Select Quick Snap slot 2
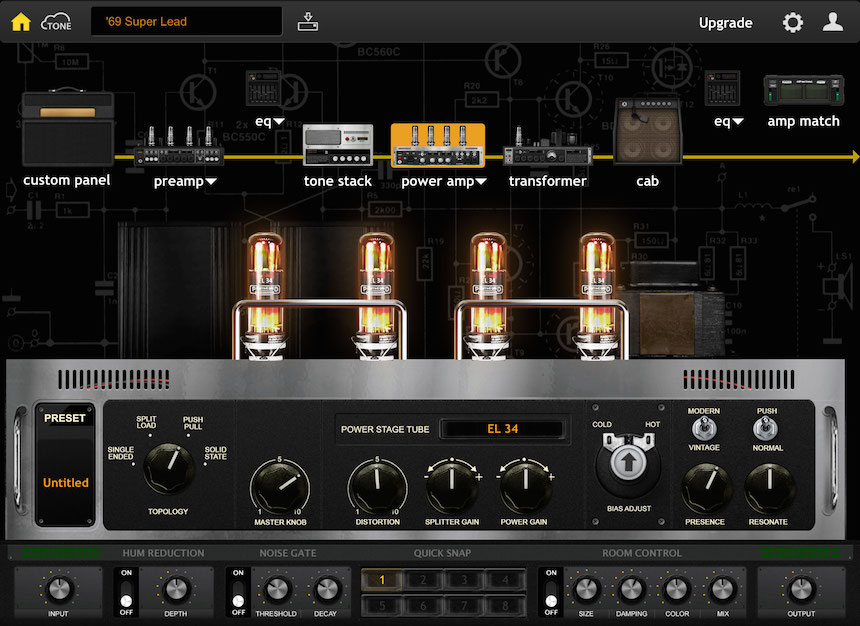This screenshot has height=626, width=860. [423, 580]
